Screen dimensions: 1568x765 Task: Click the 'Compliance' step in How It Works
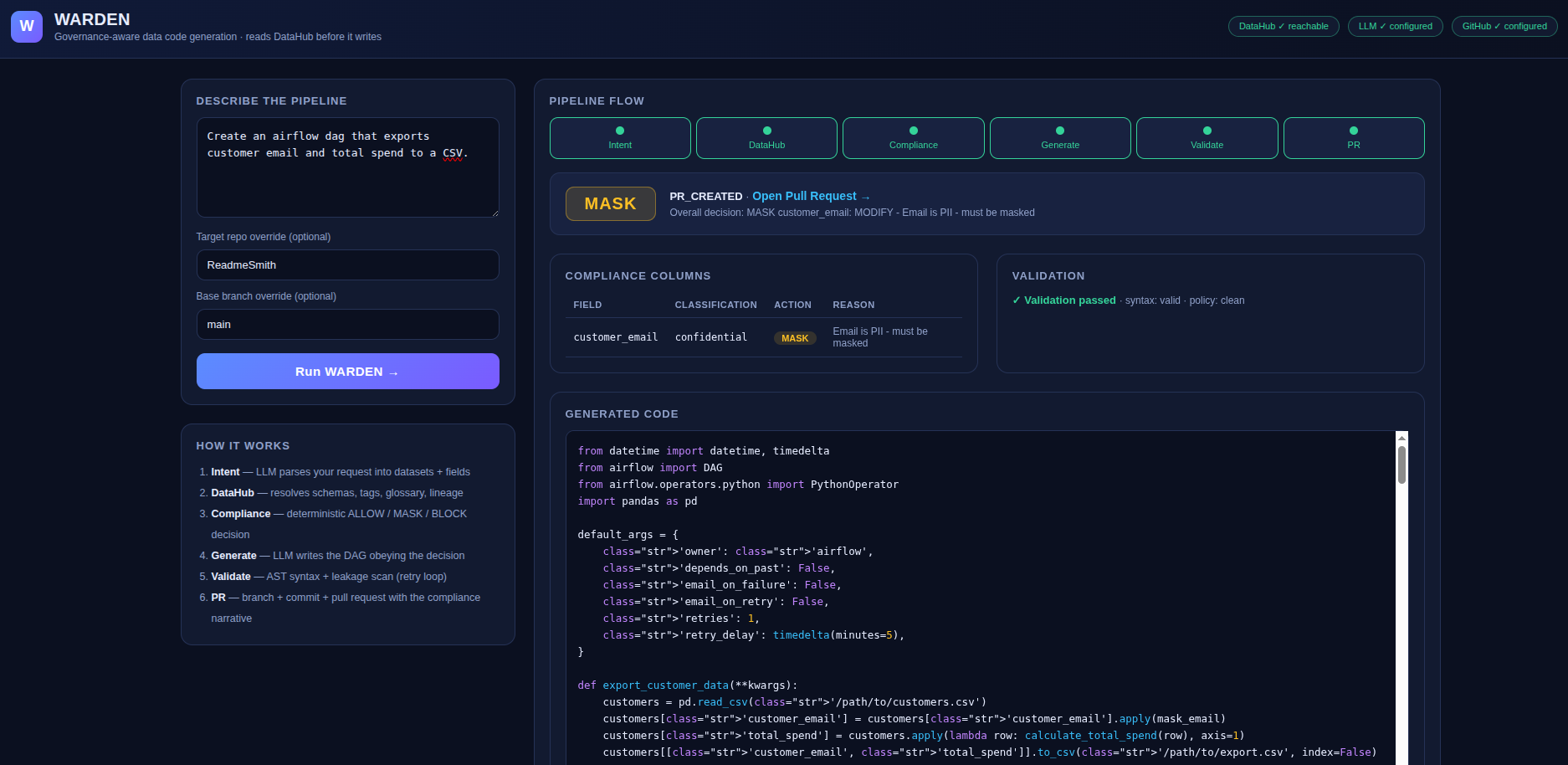[x=339, y=524]
